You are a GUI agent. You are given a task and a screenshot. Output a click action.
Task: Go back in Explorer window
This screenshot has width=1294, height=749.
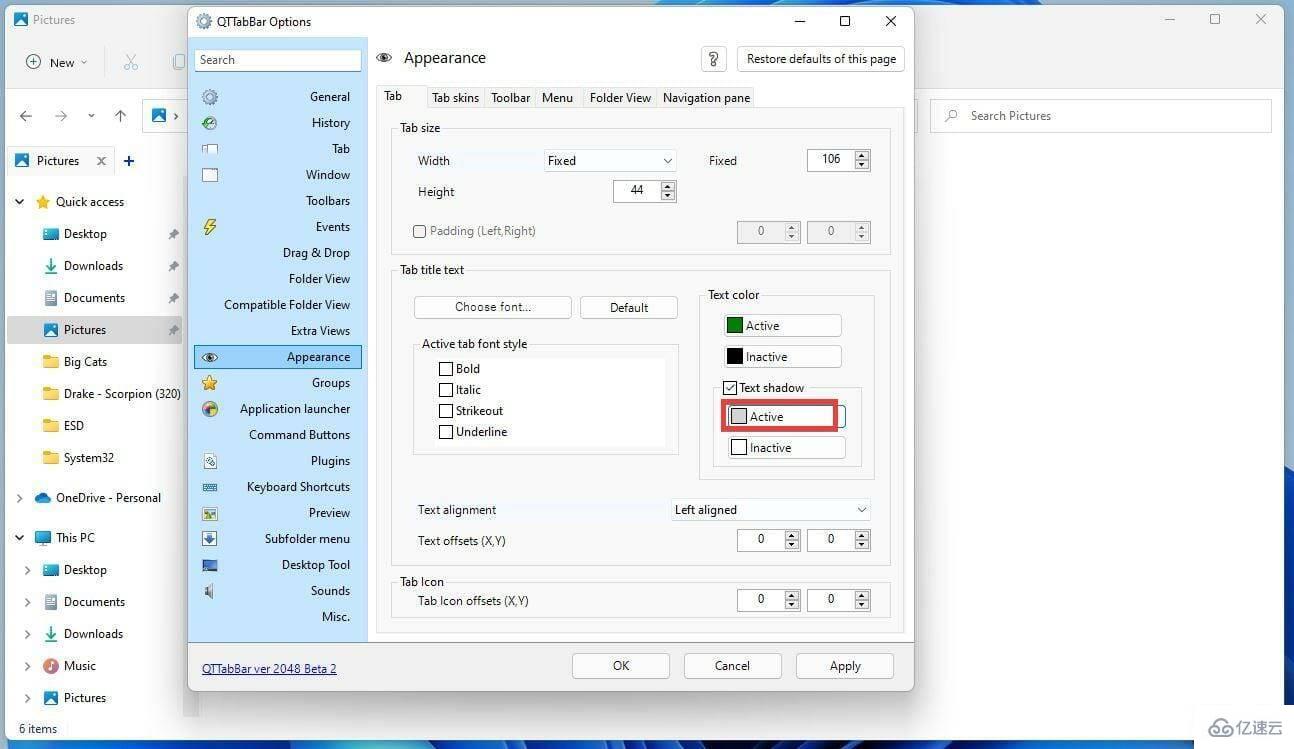[x=27, y=116]
